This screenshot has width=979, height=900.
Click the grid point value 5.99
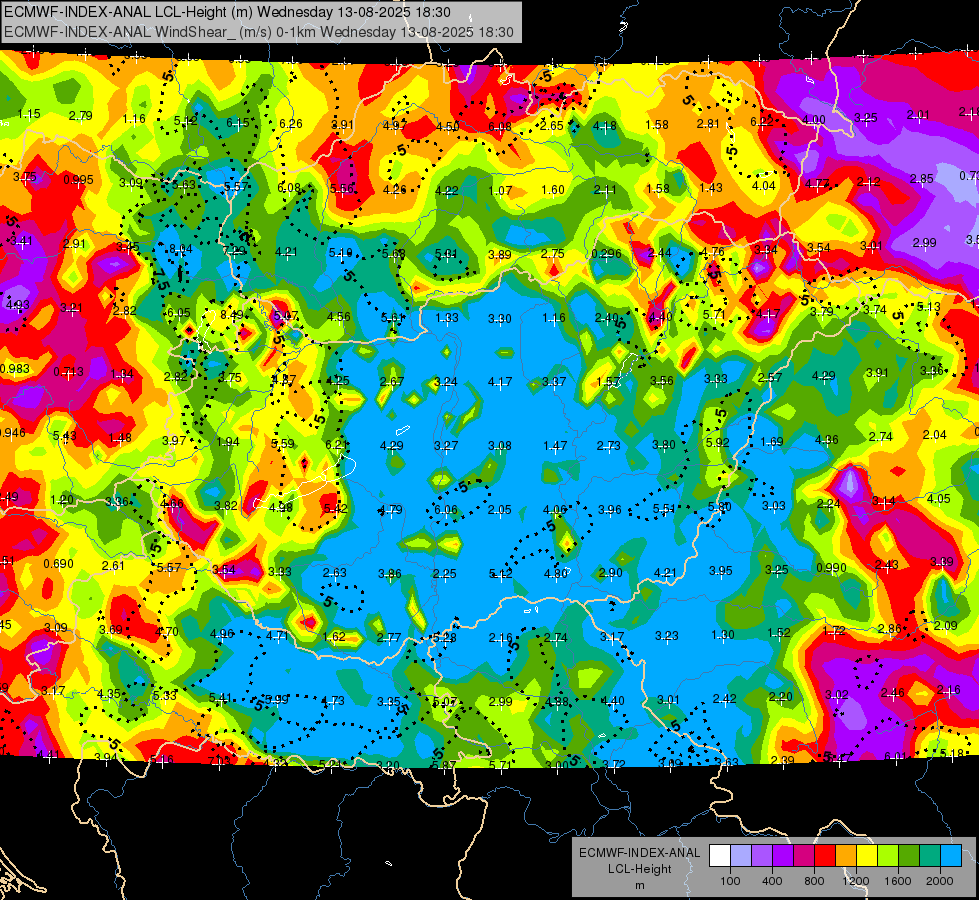point(277,700)
